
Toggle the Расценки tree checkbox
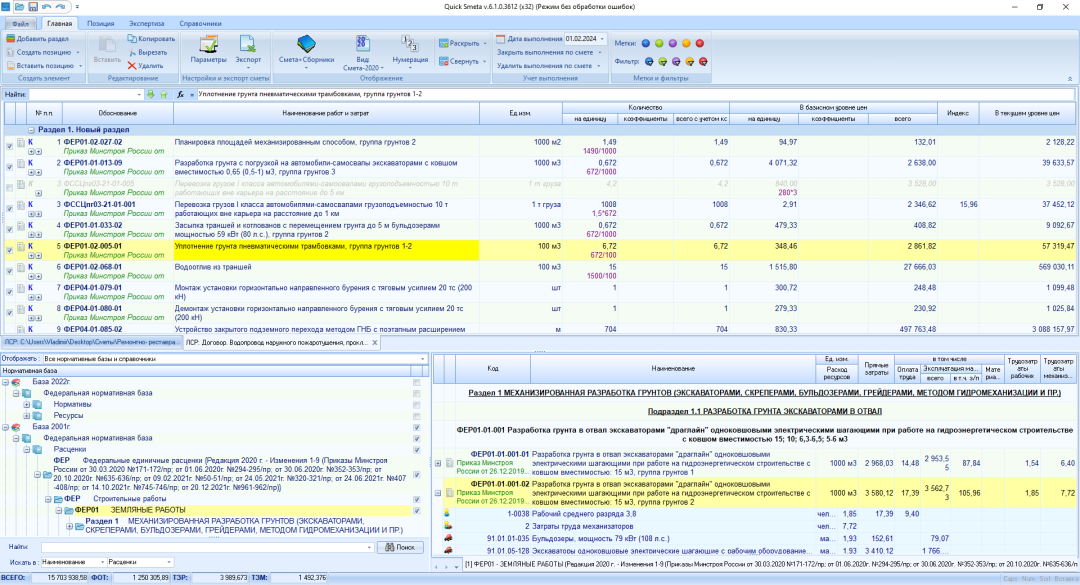417,450
